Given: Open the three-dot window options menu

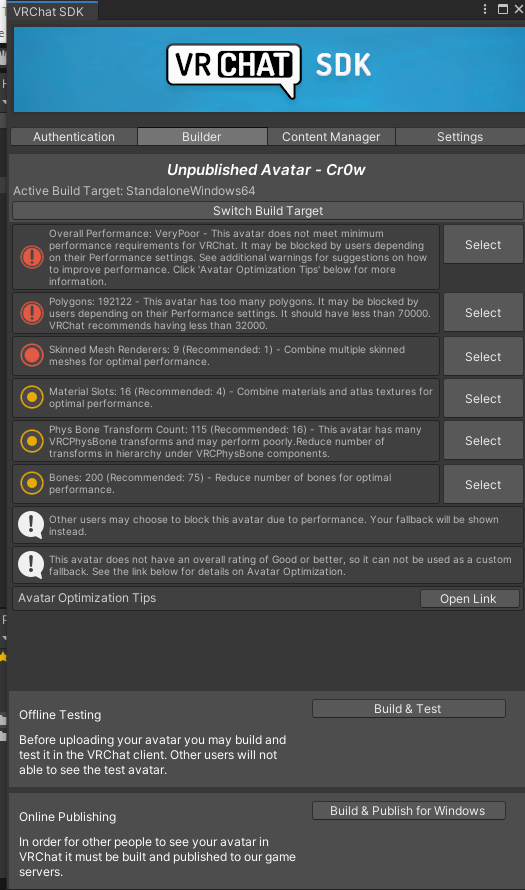Looking at the screenshot, I should click(x=485, y=9).
